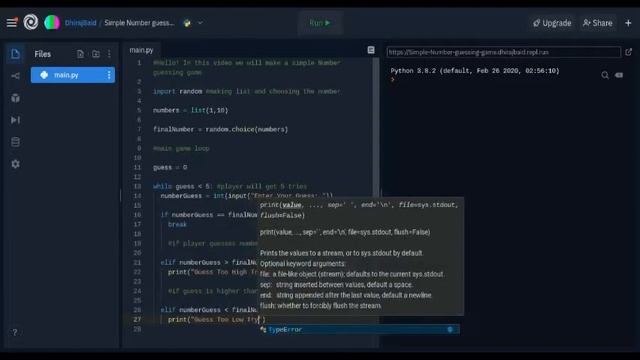Viewport: 640px width, 360px height.
Task: Add a new folder in Files panel
Action: (x=96, y=54)
